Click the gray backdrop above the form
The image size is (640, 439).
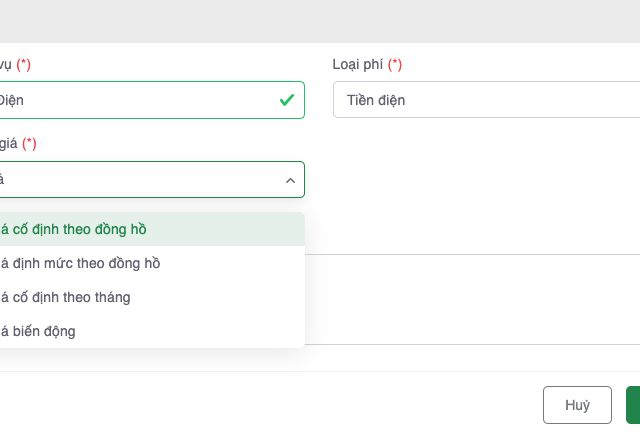(x=320, y=20)
